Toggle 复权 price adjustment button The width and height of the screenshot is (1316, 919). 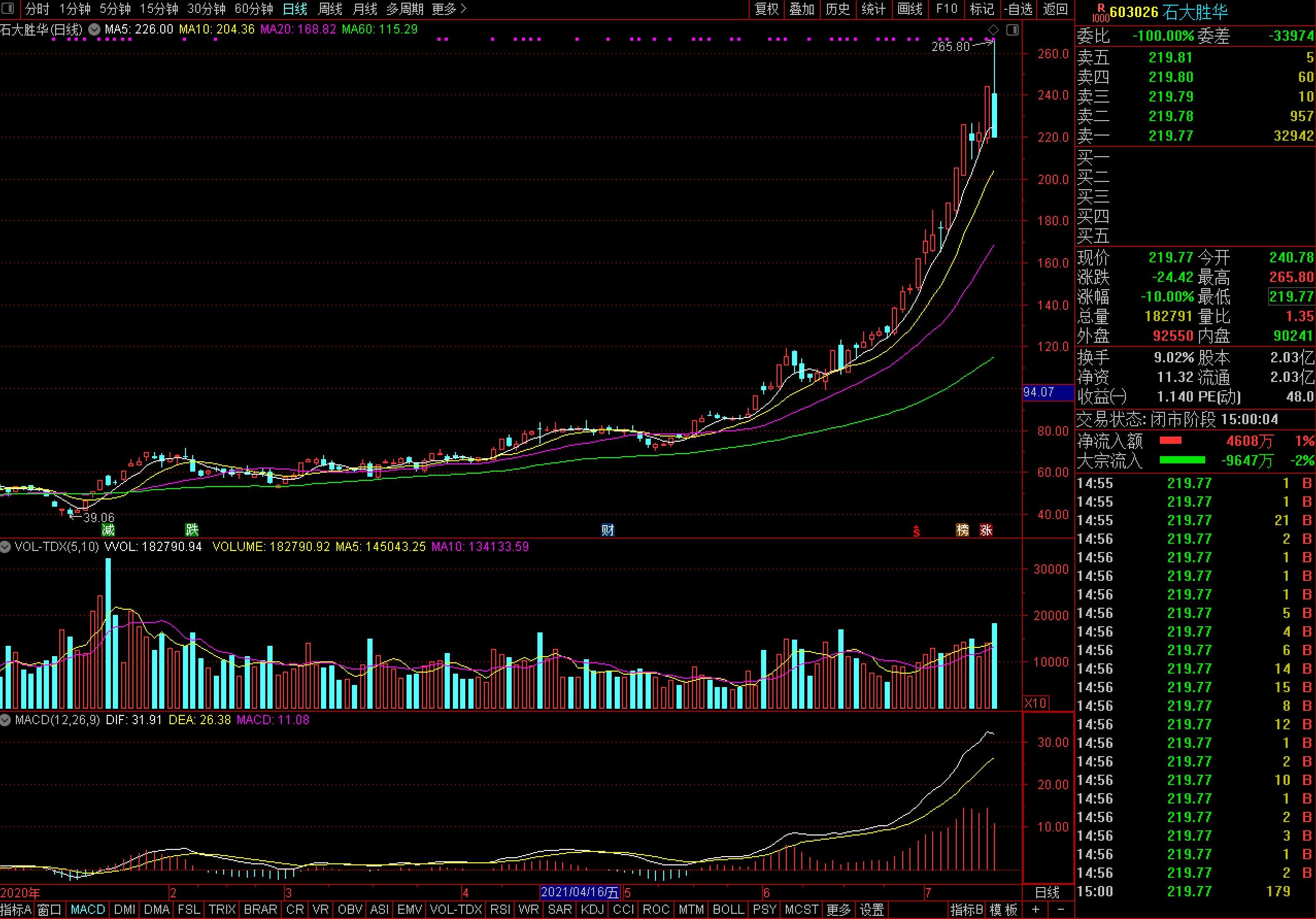766,9
